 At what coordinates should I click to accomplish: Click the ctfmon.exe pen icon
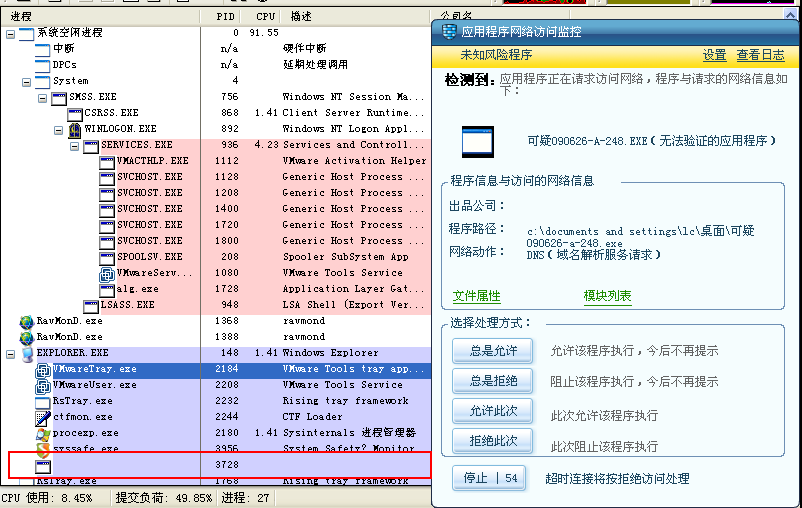pyautogui.click(x=43, y=418)
